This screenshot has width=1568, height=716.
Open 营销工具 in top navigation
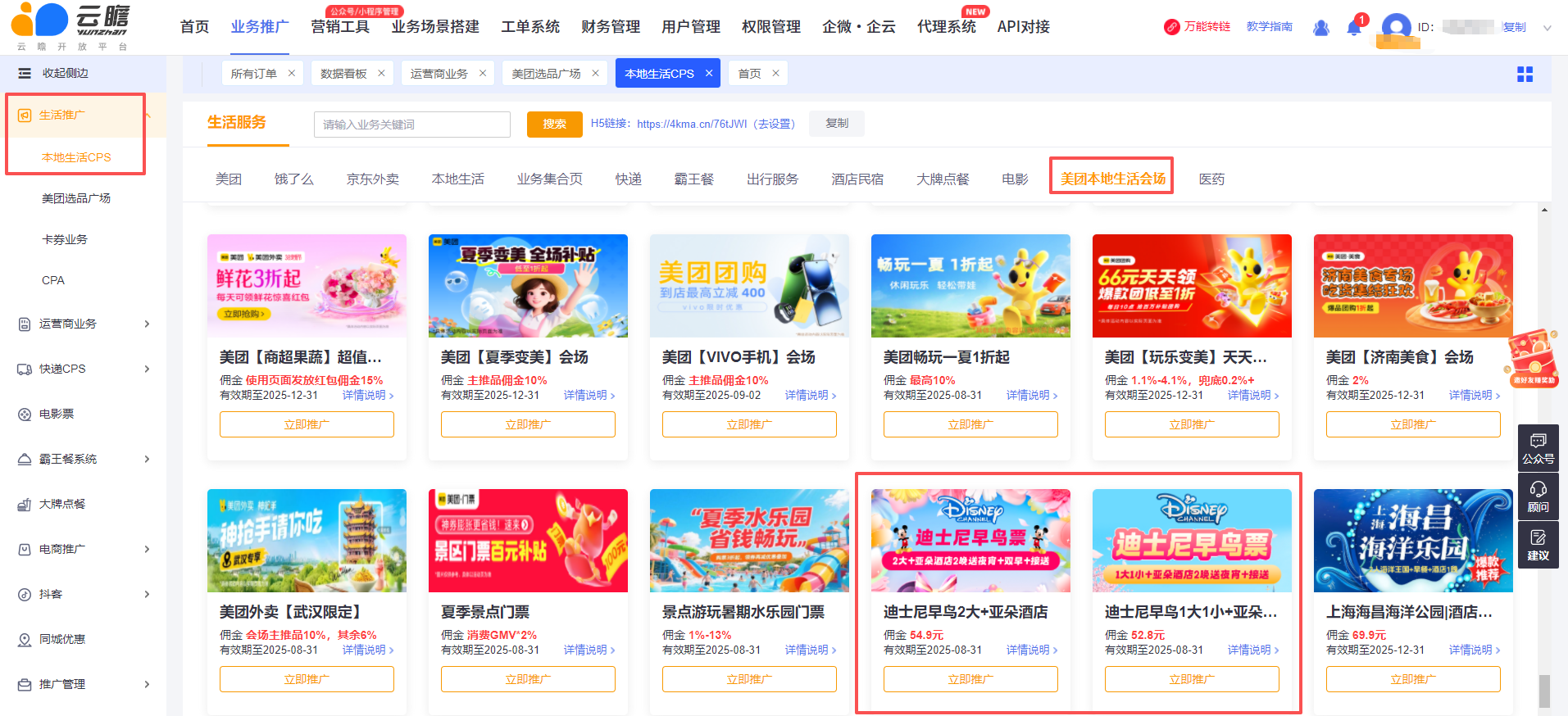[340, 27]
